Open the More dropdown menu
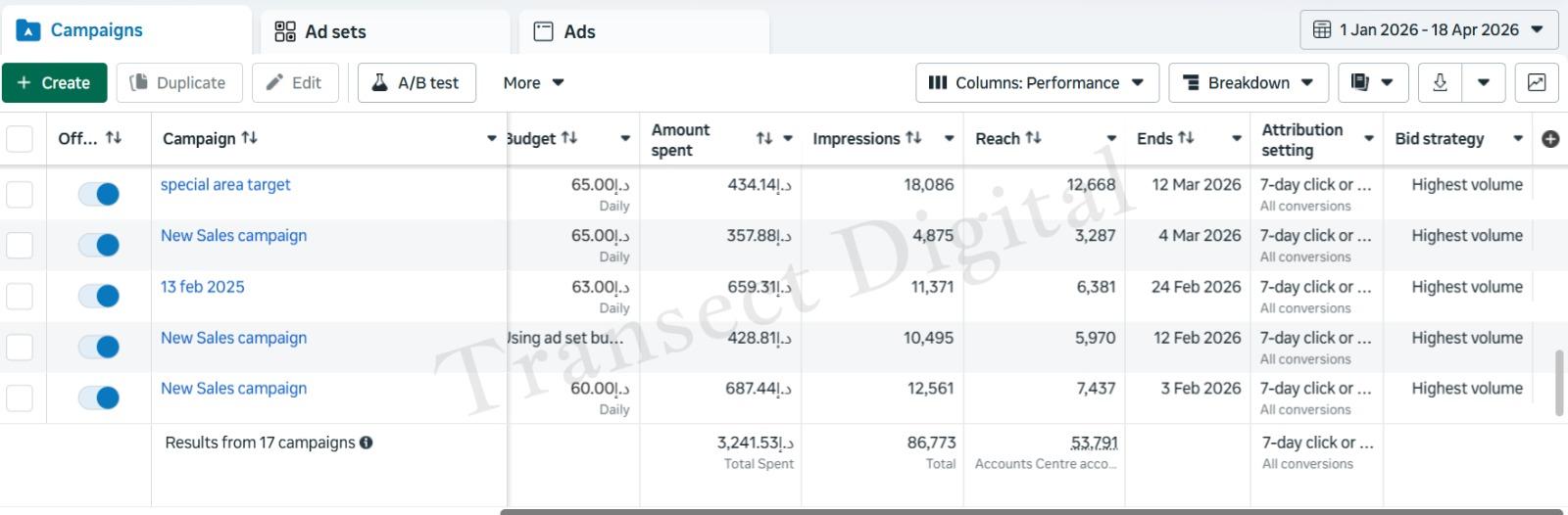This screenshot has width=1568, height=515. (x=533, y=83)
